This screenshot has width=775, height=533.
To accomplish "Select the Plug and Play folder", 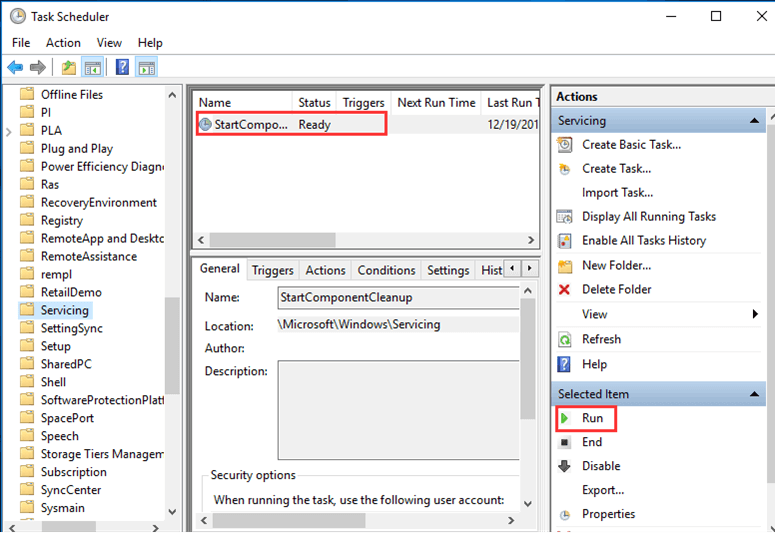I will 77,149.
